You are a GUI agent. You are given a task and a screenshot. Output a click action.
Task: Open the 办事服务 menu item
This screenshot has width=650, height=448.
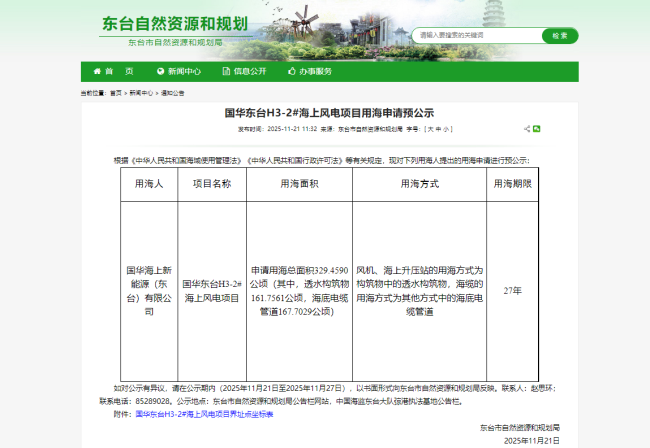pos(310,71)
